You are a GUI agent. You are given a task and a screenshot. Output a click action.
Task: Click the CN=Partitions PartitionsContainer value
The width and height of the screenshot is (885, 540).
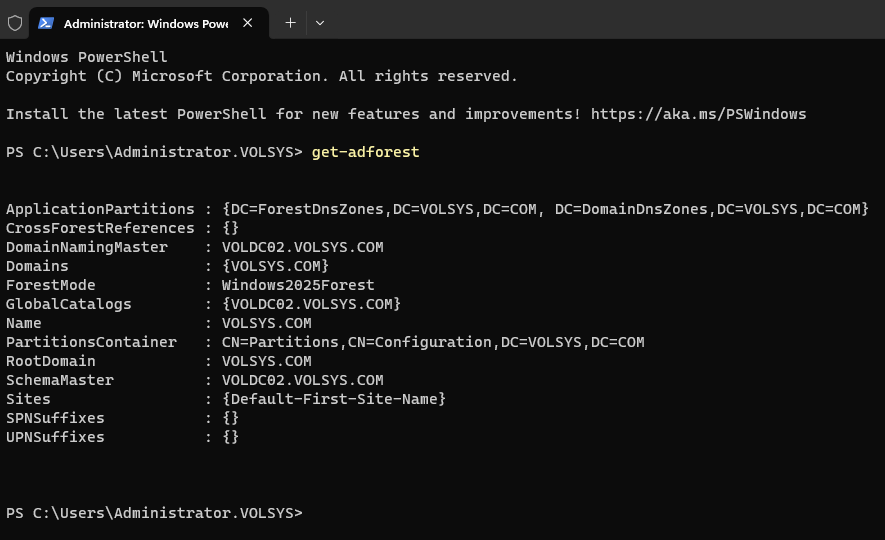(433, 342)
